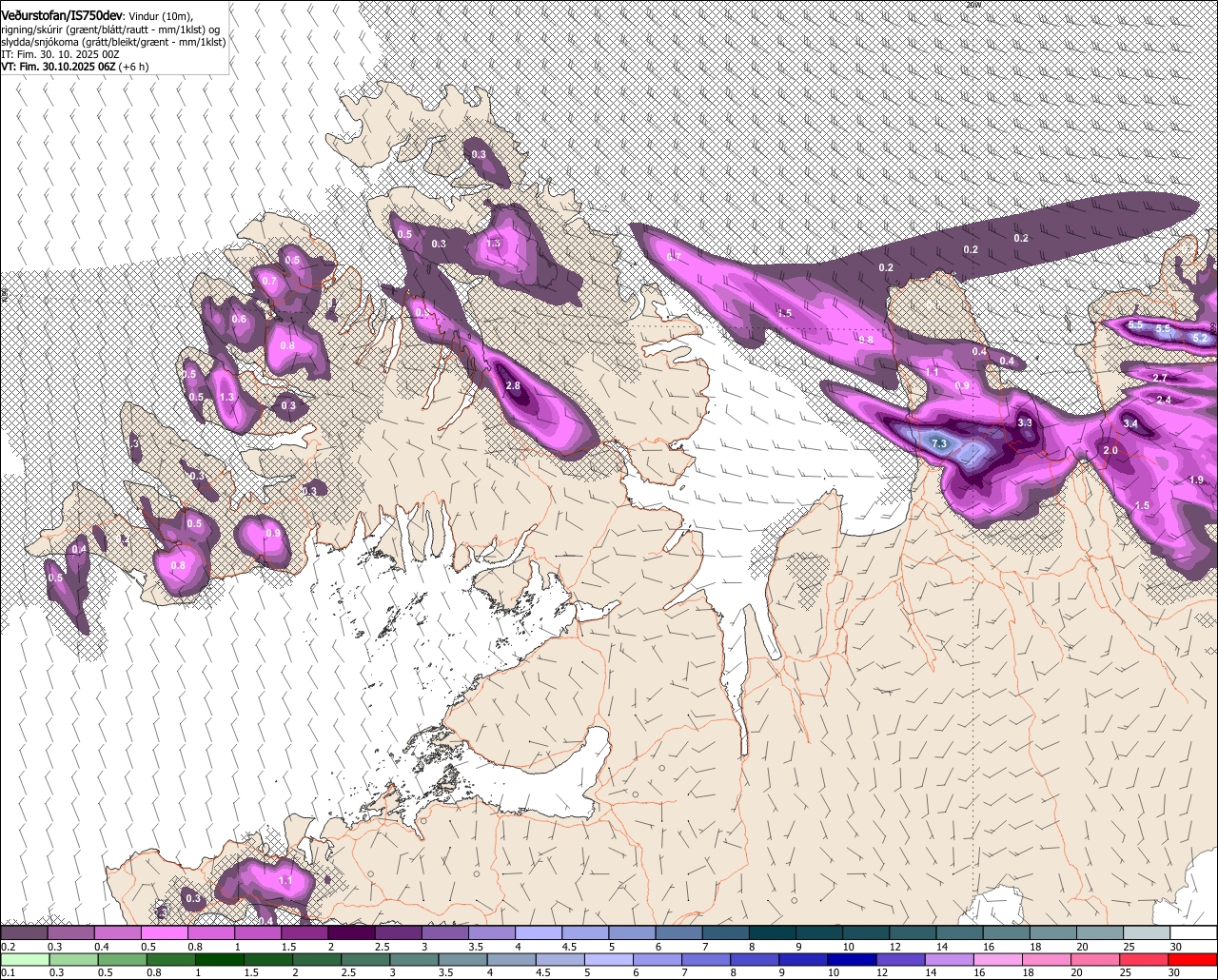Click the 1.9 precipitation value on the map
The height and width of the screenshot is (980, 1218).
tap(1197, 480)
